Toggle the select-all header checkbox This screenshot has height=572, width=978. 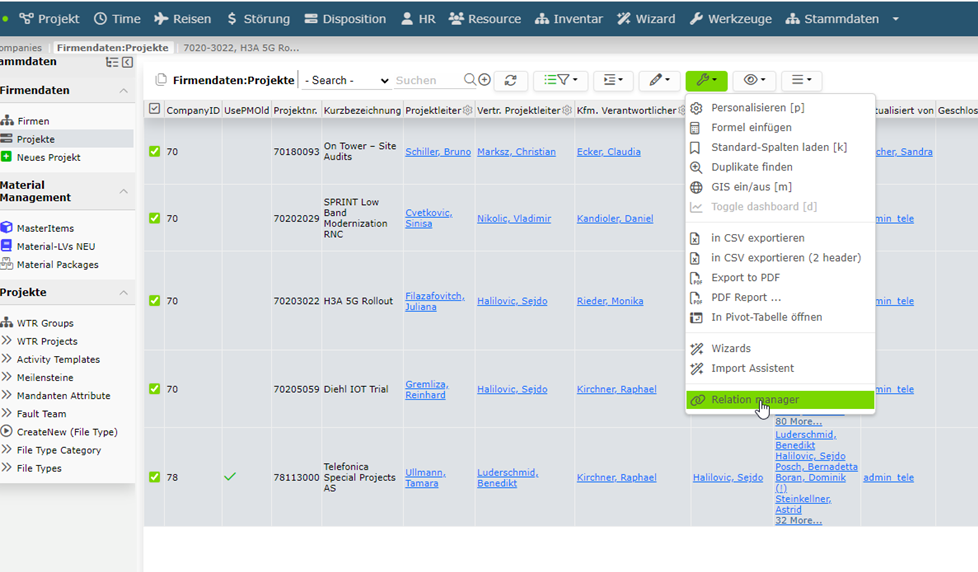154,109
